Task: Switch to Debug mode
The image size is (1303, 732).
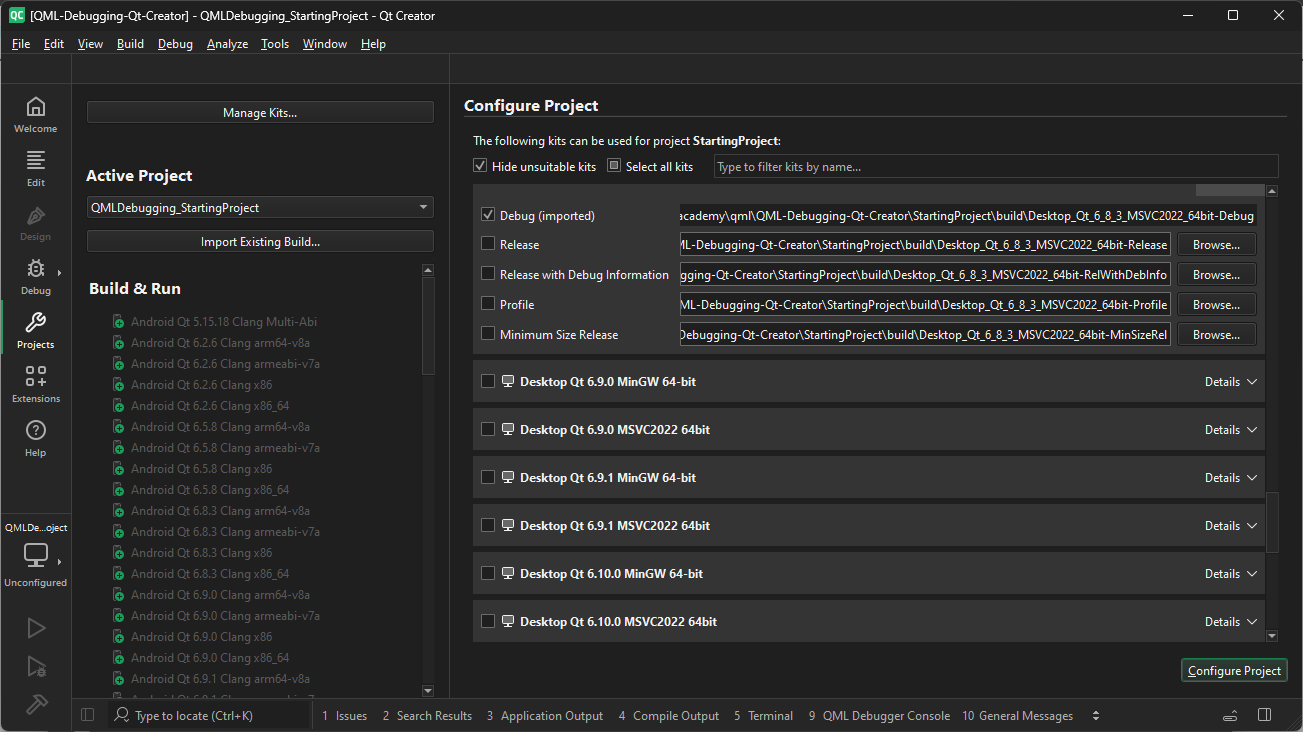Action: 35,277
